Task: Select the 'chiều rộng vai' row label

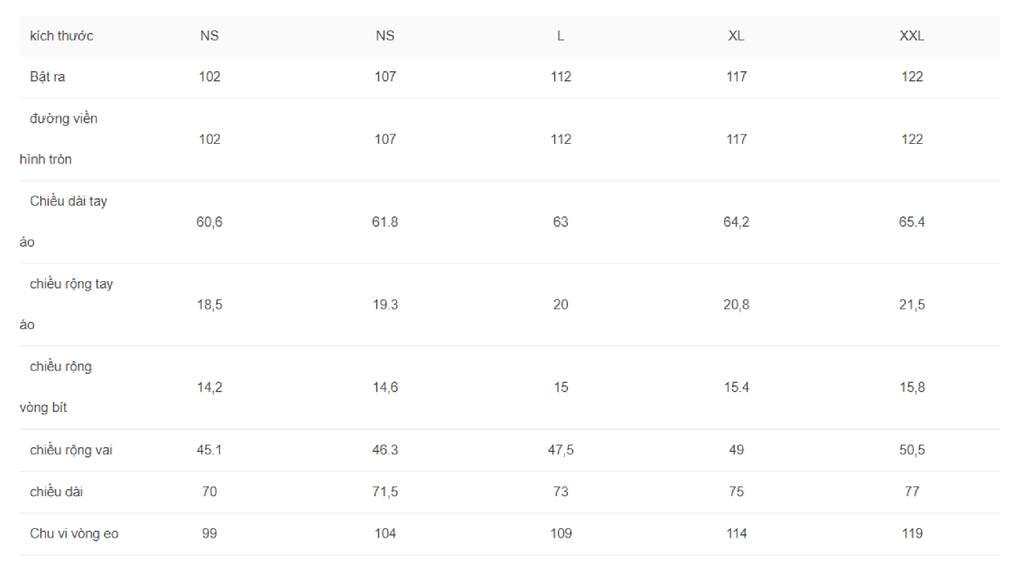Action: pos(71,450)
